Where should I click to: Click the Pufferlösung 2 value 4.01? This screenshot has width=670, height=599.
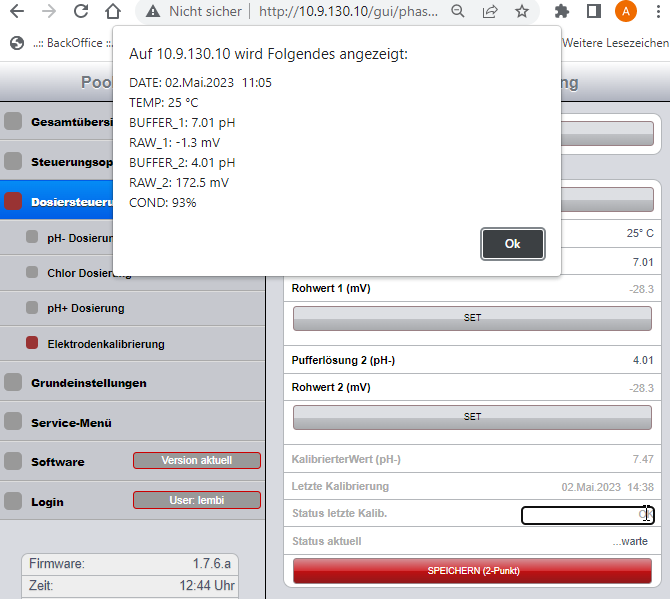click(x=643, y=360)
